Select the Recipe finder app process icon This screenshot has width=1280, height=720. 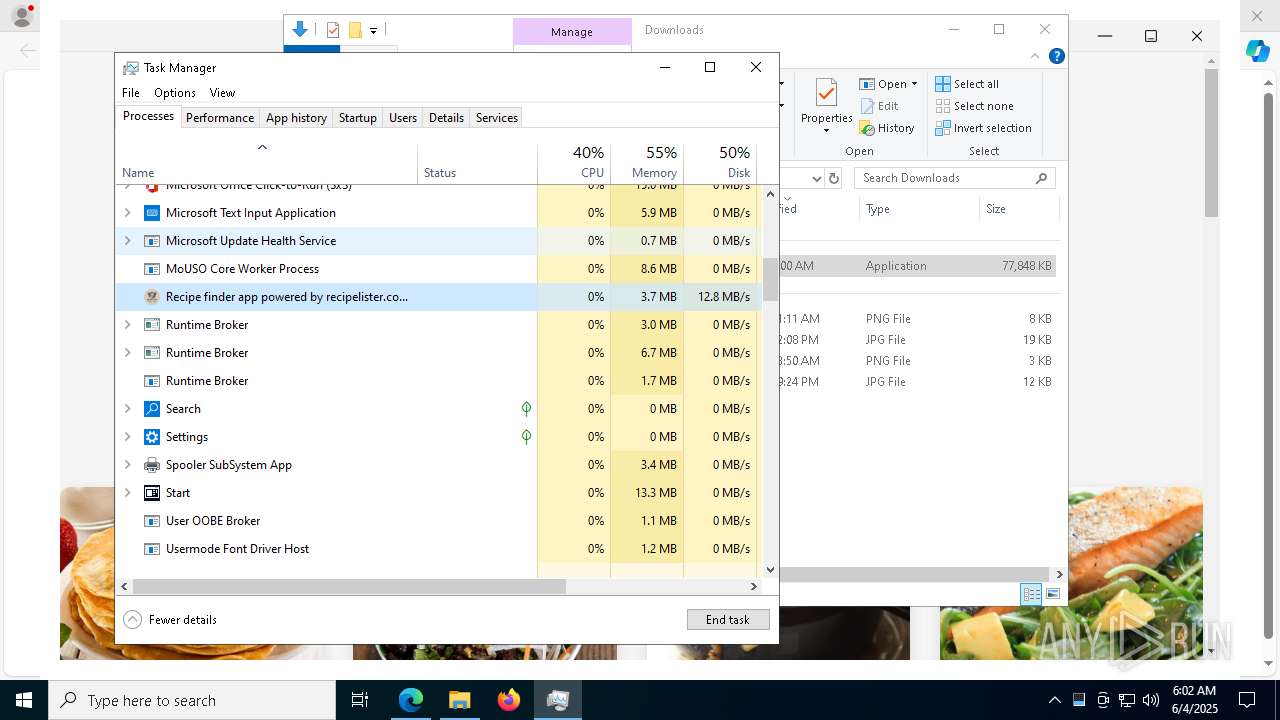pyautogui.click(x=152, y=297)
